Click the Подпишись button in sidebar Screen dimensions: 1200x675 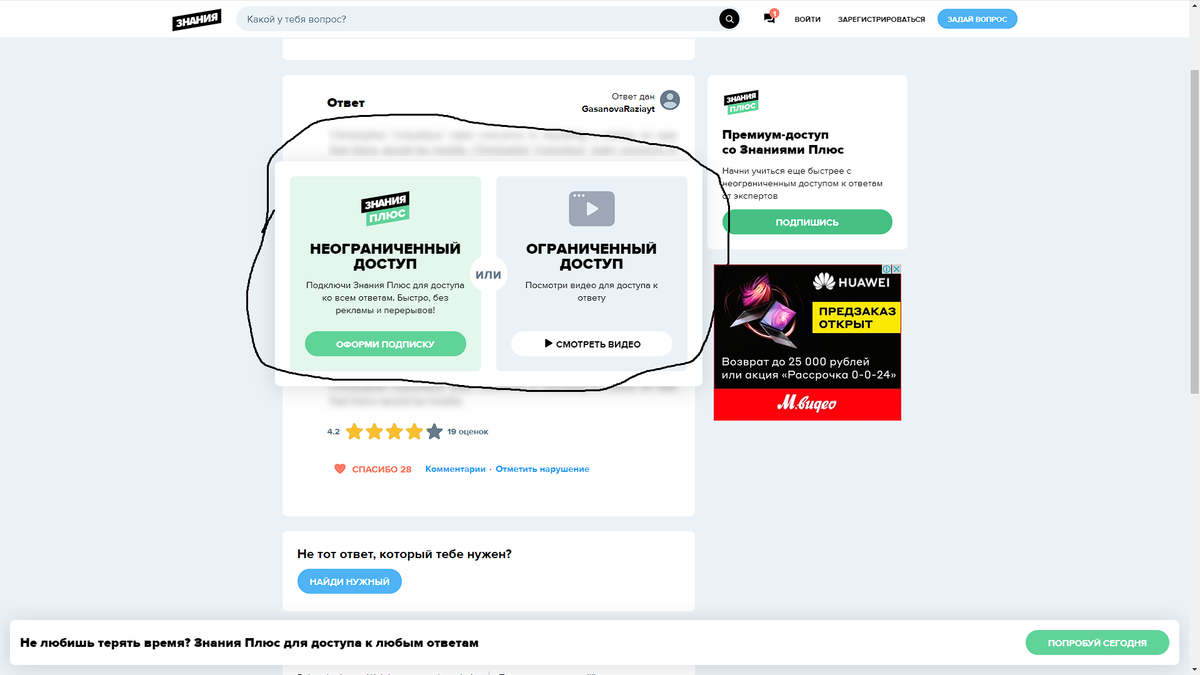coord(807,222)
